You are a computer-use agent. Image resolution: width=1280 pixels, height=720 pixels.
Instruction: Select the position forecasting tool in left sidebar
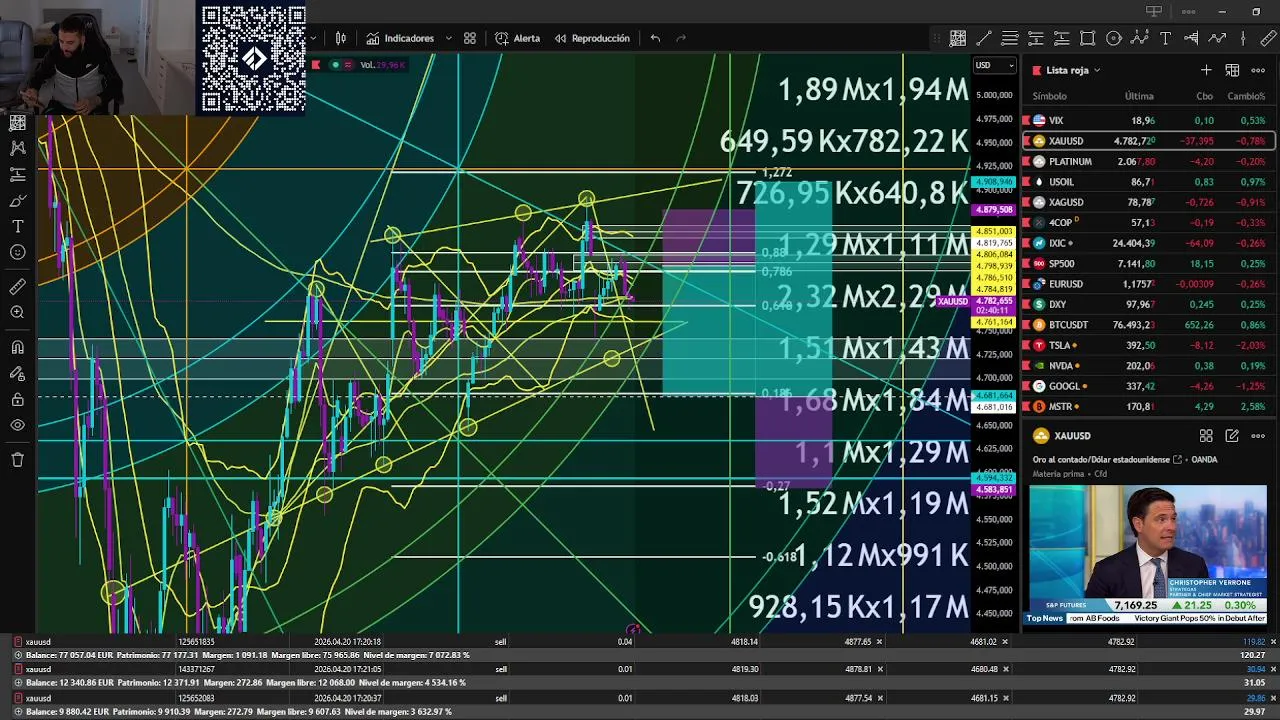[17, 174]
